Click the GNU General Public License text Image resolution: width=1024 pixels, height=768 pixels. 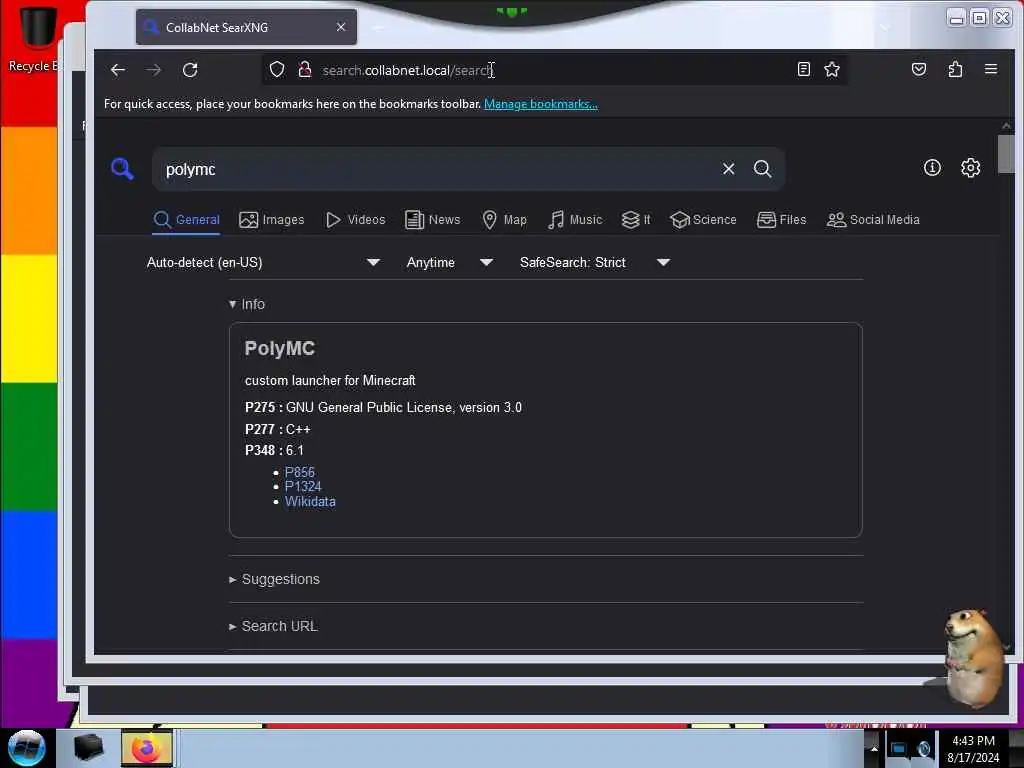click(404, 408)
